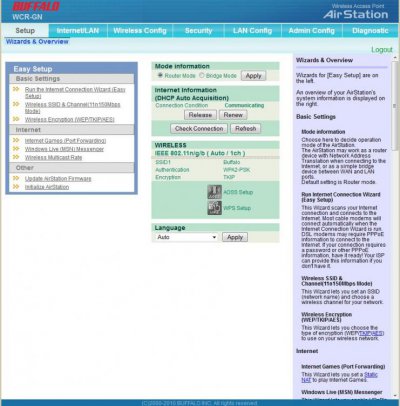Image resolution: width=400 pixels, height=406 pixels.
Task: Click arrow icon beside Run Internet Connection Wizard
Action: (16, 89)
